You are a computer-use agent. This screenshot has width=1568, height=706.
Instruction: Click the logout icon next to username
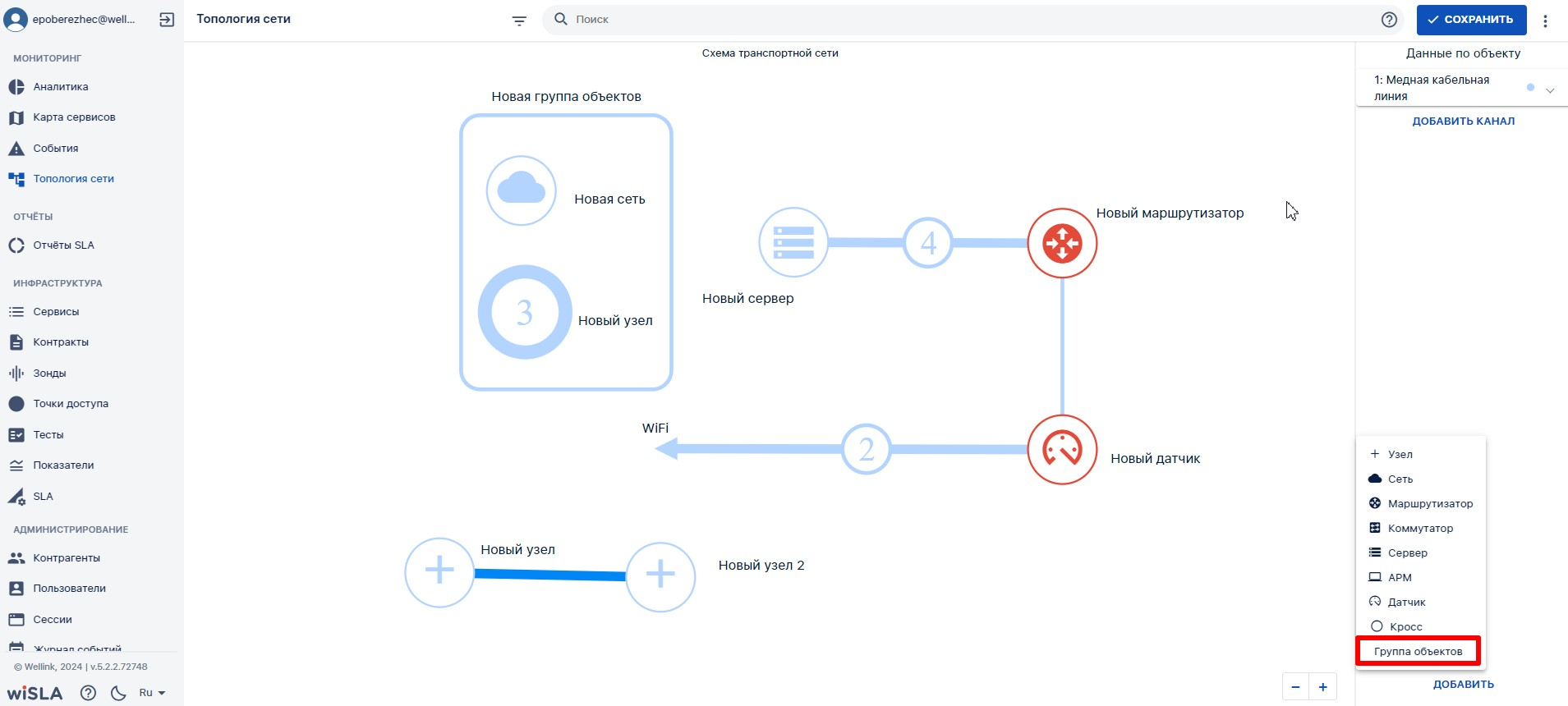click(167, 20)
